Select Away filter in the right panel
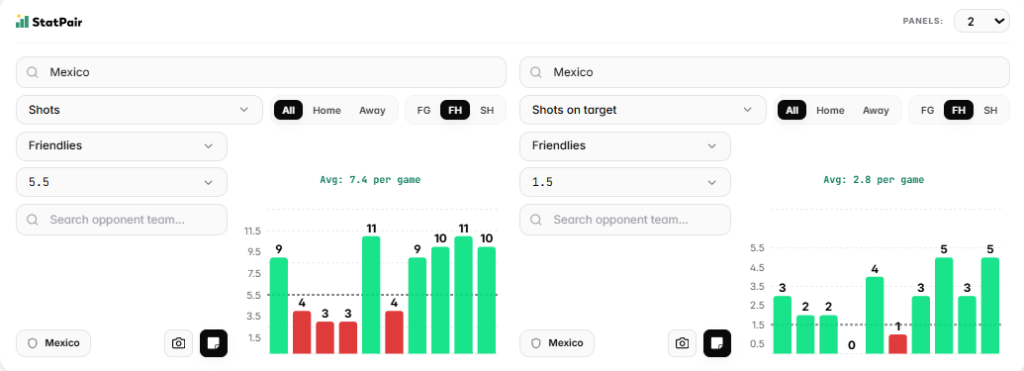1024x371 pixels. pyautogui.click(x=876, y=110)
